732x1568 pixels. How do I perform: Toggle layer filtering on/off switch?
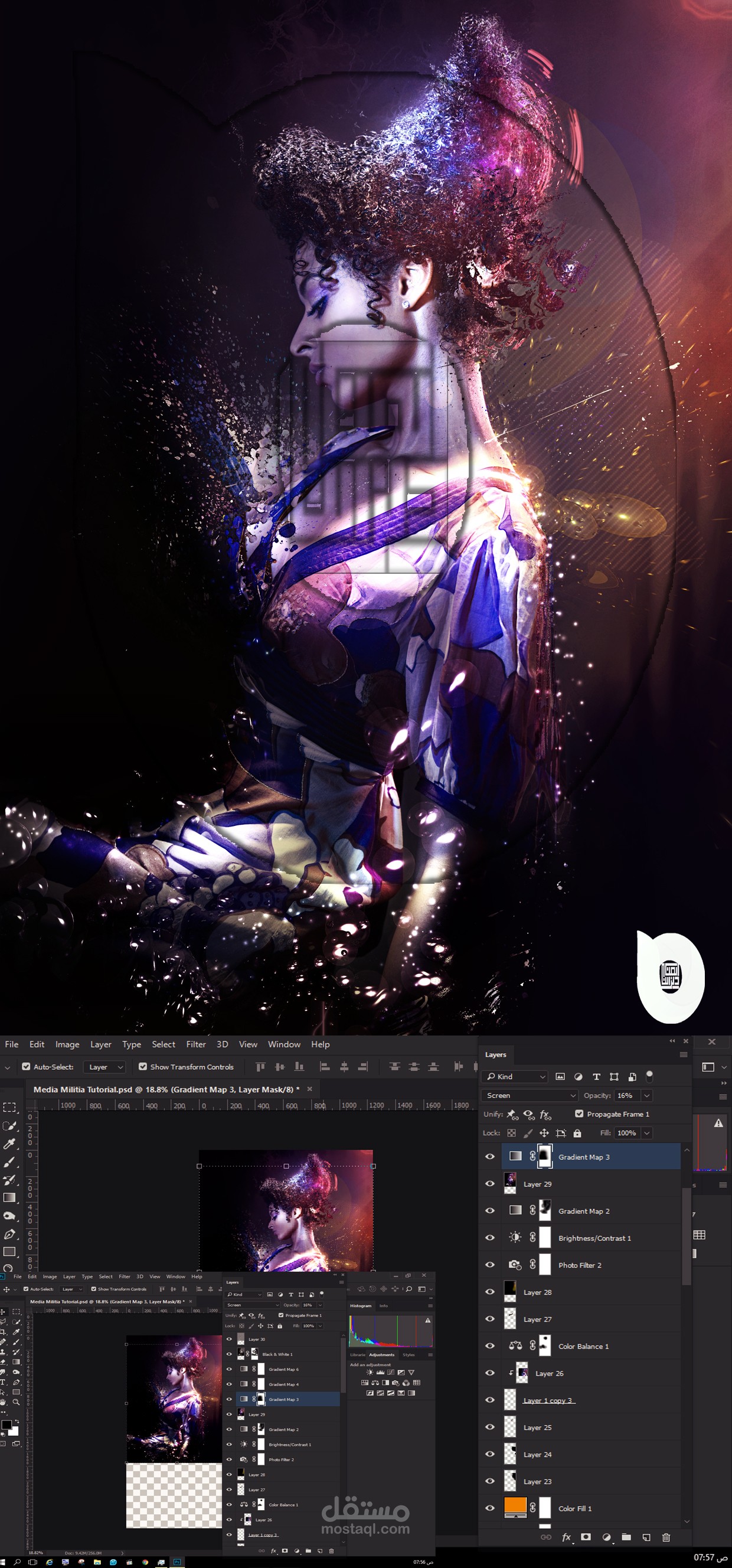[x=649, y=1076]
